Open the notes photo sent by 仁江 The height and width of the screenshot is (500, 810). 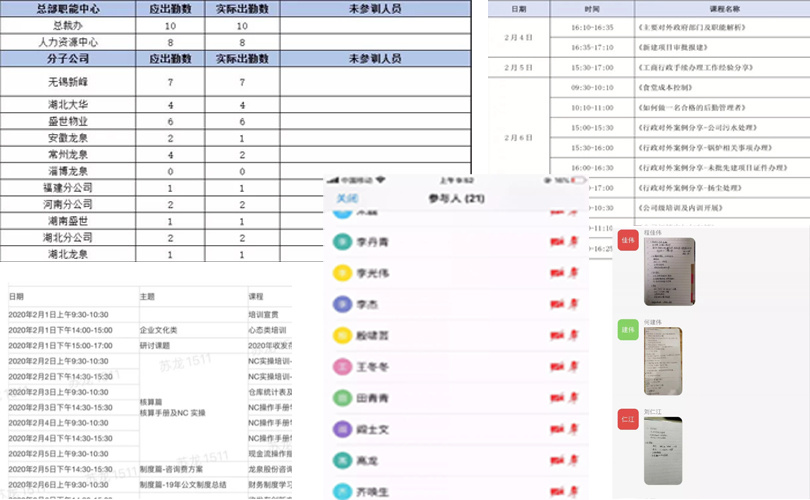coord(663,450)
